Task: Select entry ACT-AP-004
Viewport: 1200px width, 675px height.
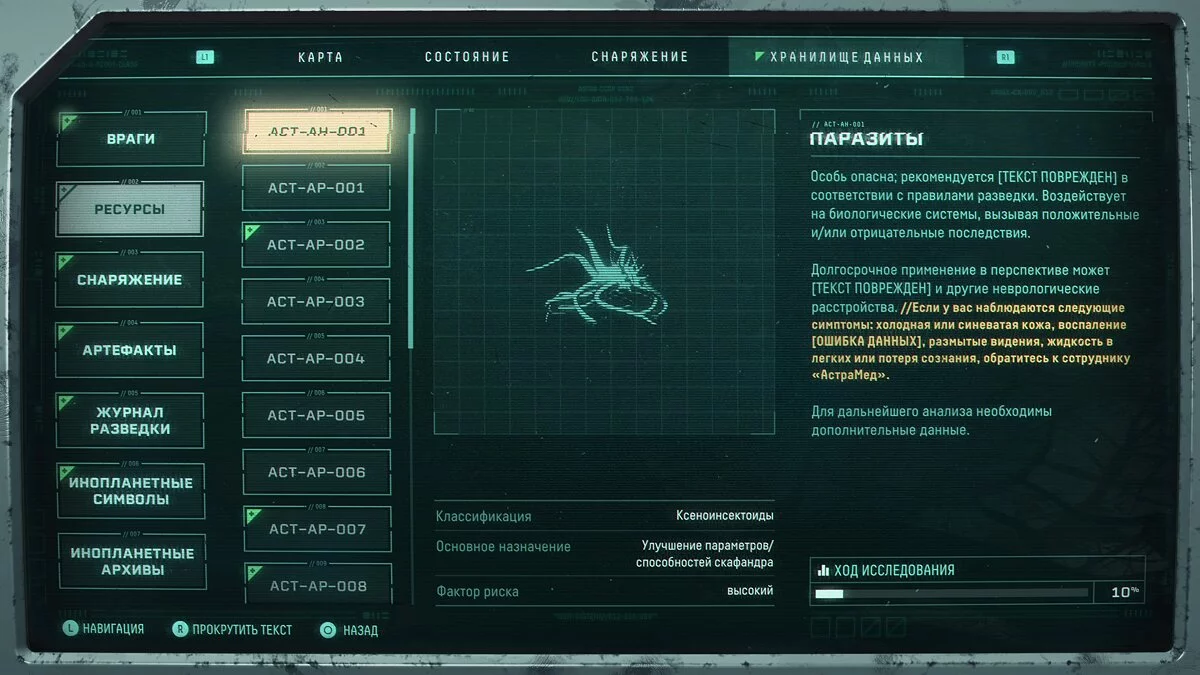Action: click(316, 358)
